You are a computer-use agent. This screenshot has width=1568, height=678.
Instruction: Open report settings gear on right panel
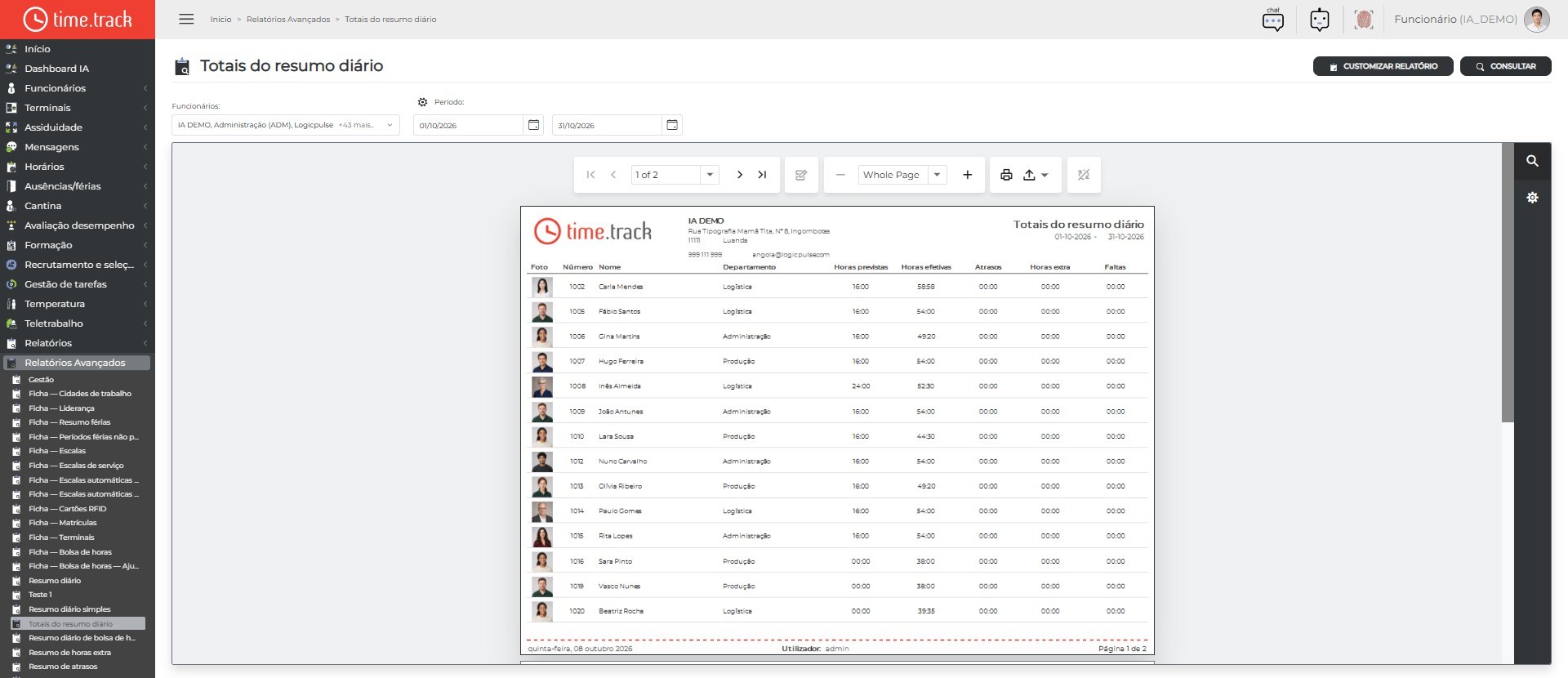point(1532,198)
